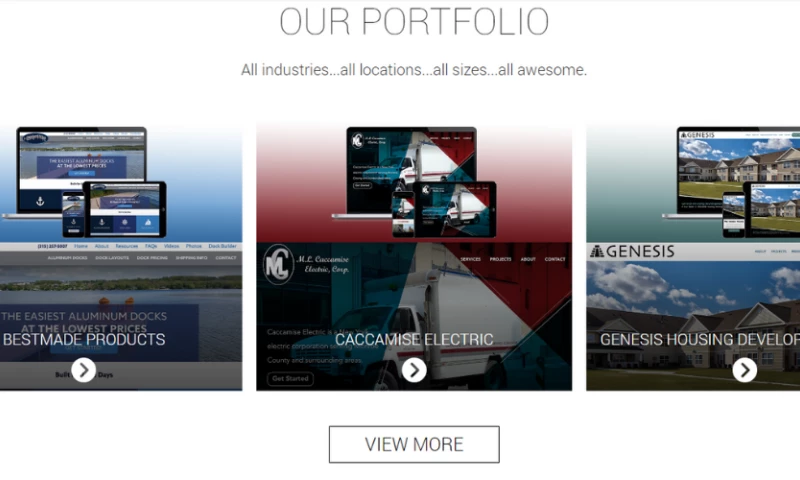Click the MC logo in the Caccamise preview
800x480 pixels.
tap(279, 264)
